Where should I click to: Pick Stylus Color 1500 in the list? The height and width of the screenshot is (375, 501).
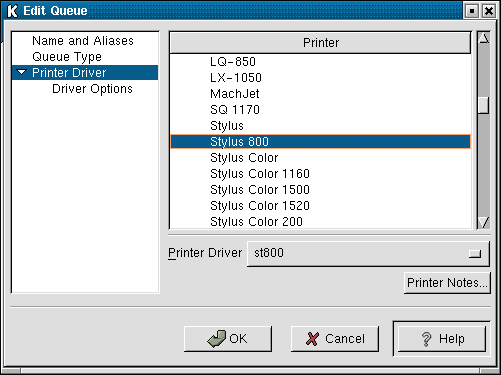point(320,190)
